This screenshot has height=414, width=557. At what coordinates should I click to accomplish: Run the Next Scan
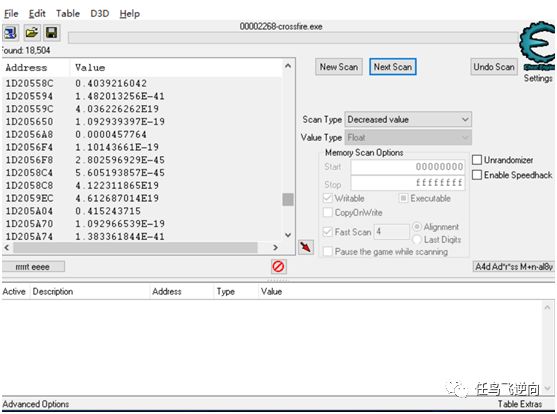(x=393, y=67)
